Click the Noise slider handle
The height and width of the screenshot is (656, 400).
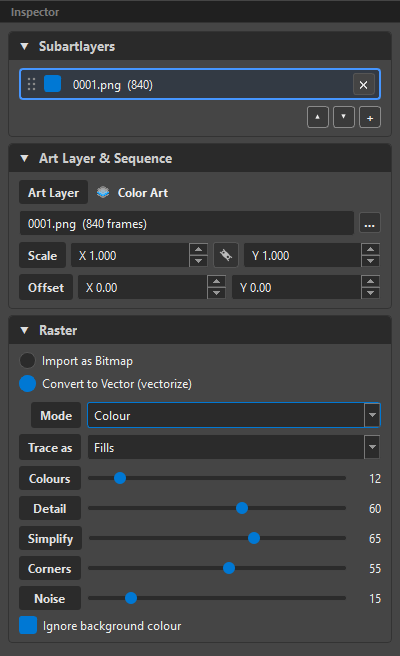pos(131,598)
